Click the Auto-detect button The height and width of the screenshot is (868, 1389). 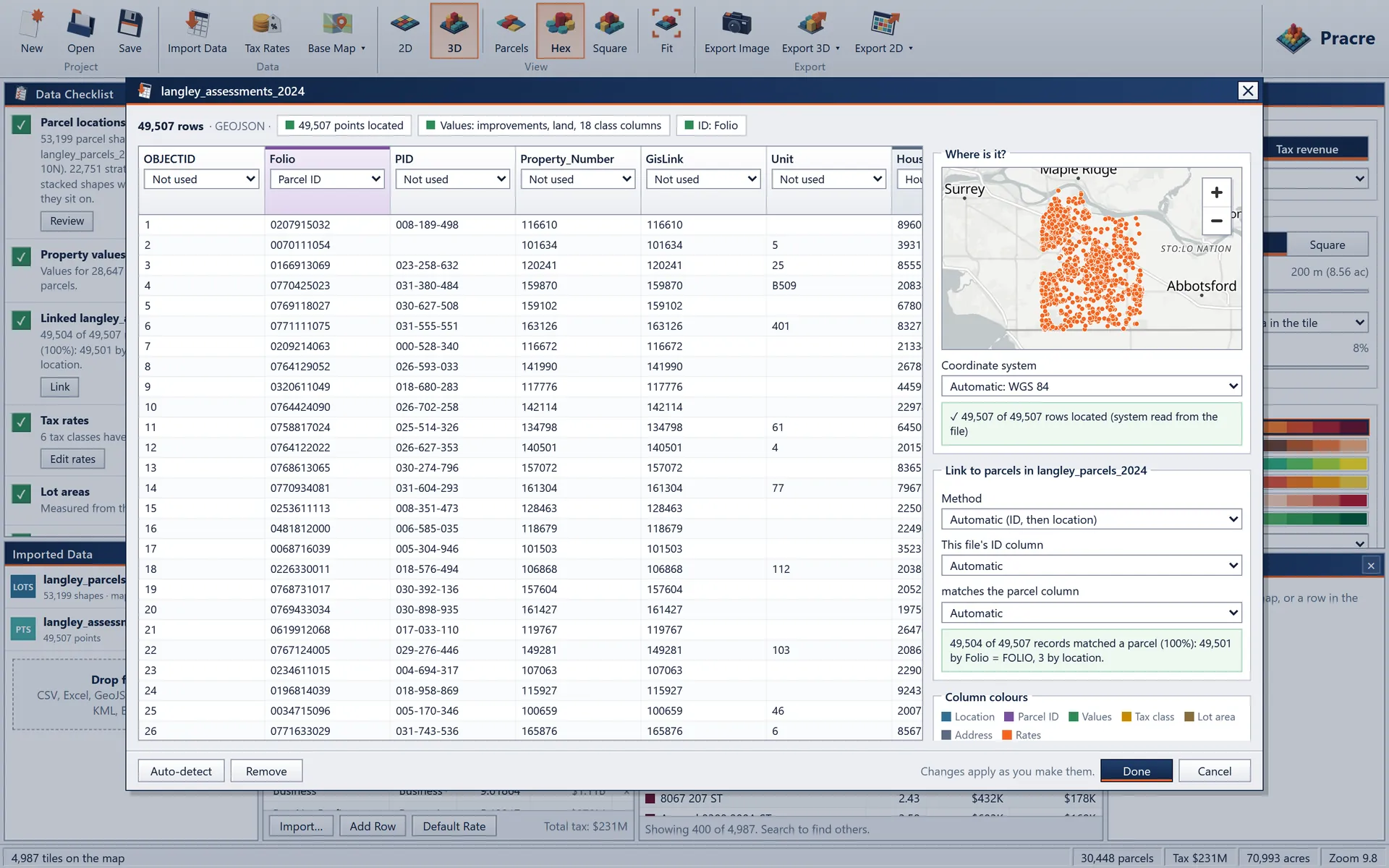pyautogui.click(x=181, y=771)
